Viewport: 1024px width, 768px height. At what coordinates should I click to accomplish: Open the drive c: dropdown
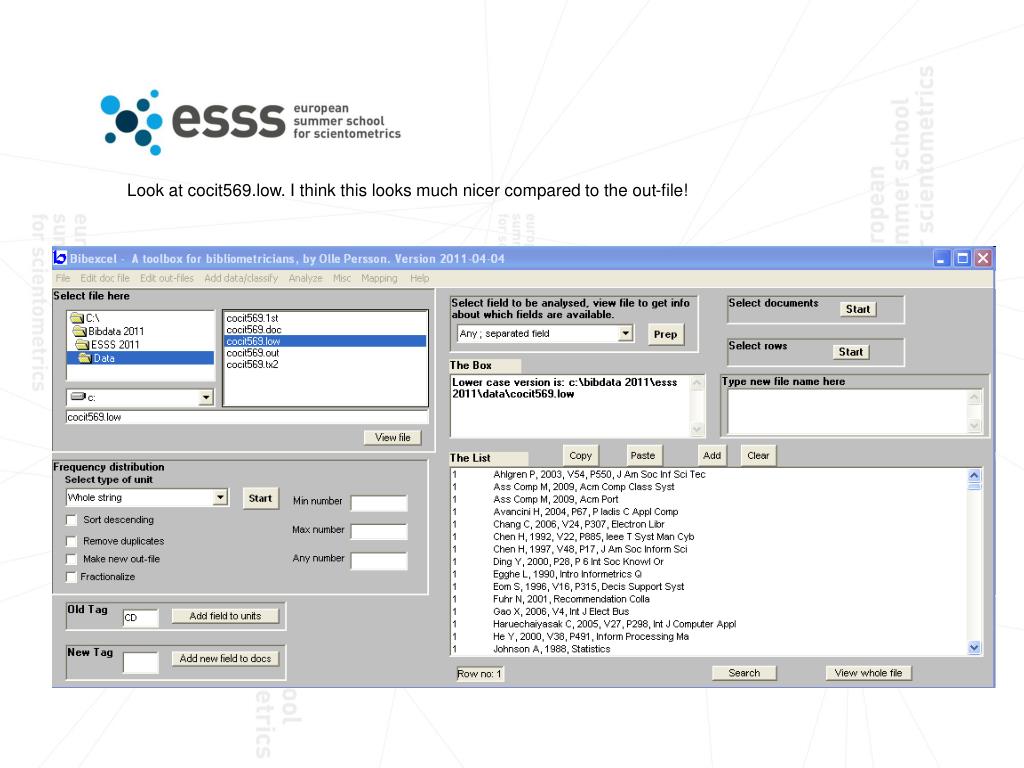click(x=206, y=397)
